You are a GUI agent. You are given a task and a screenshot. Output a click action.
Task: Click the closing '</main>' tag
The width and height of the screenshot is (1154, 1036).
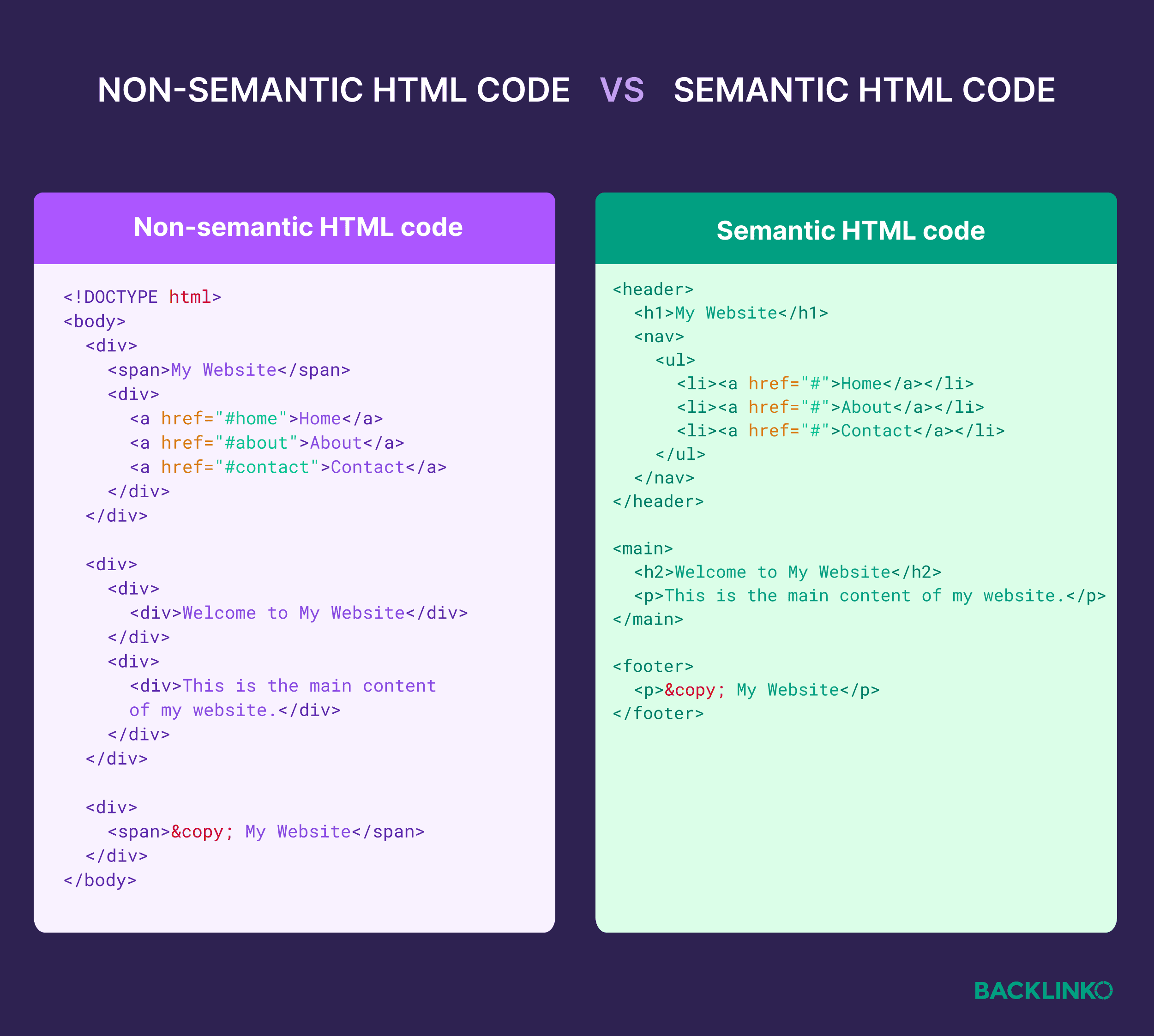648,619
